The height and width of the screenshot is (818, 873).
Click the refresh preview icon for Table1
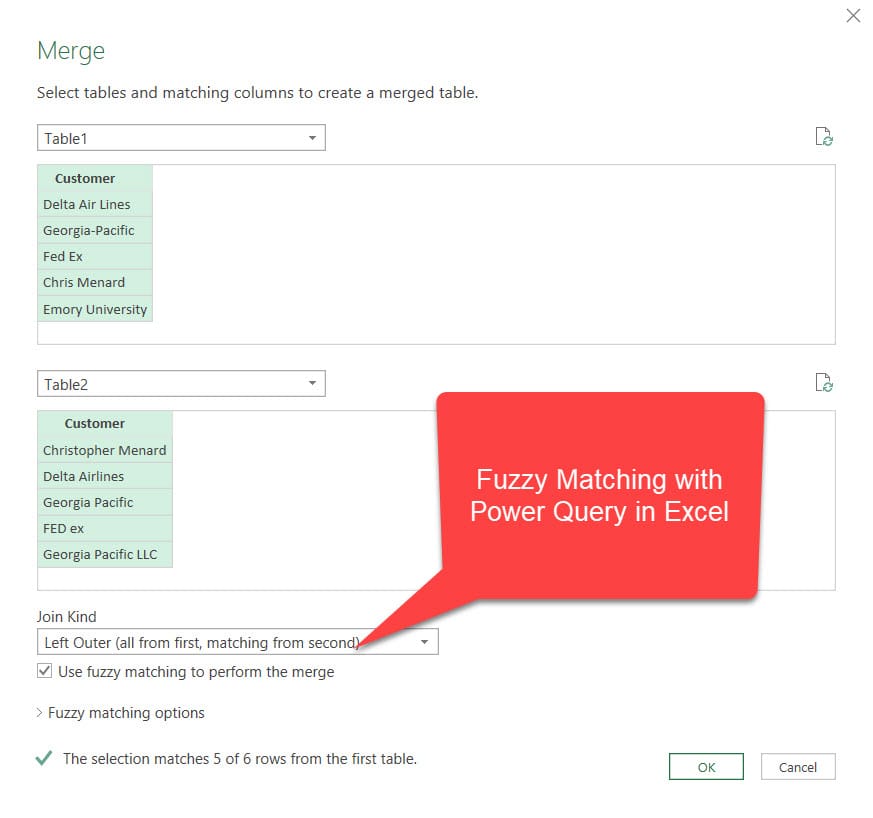click(x=824, y=137)
